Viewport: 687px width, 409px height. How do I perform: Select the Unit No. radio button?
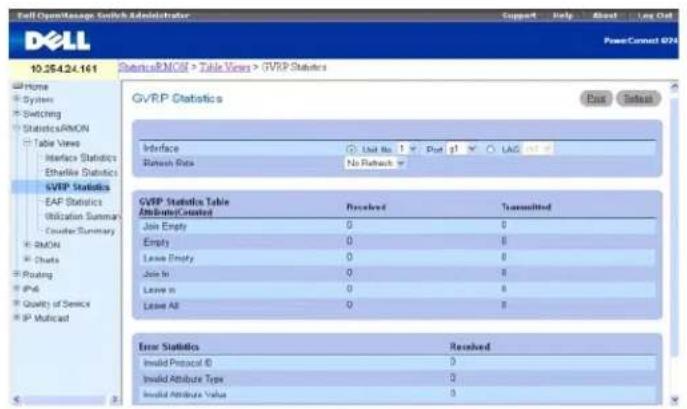[x=351, y=149]
